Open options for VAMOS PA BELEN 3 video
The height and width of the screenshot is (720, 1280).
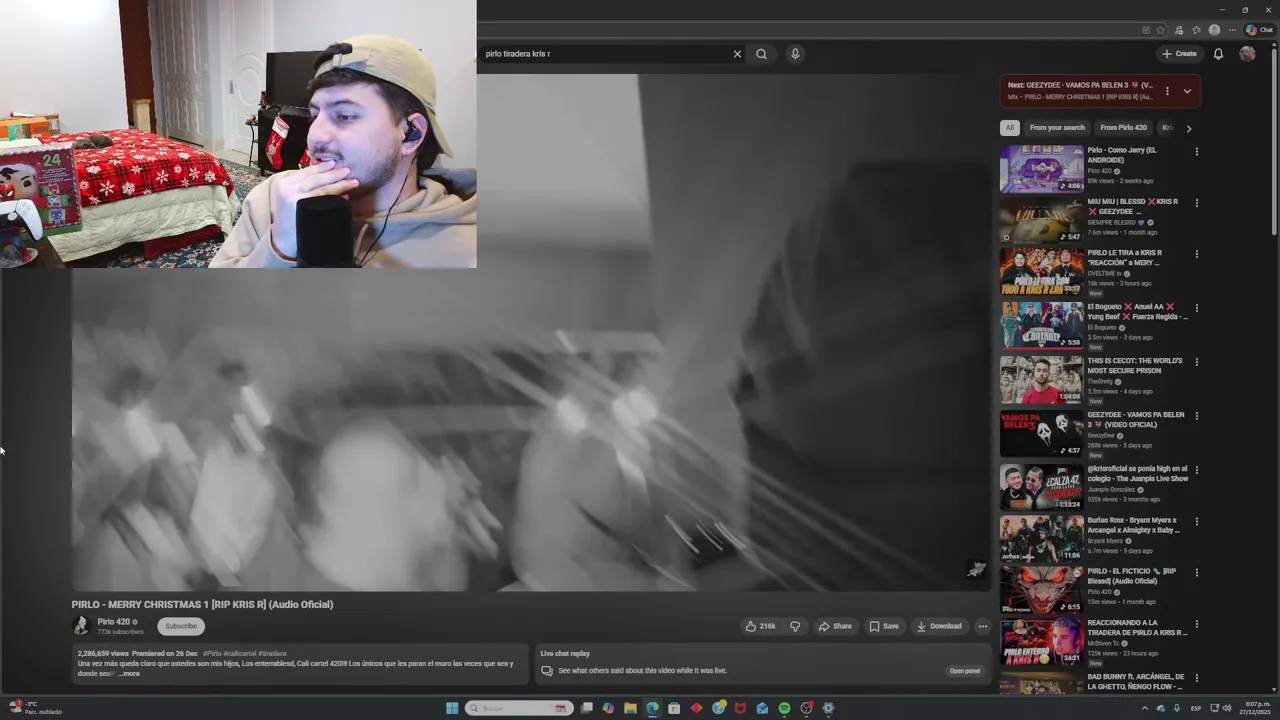click(x=1196, y=416)
